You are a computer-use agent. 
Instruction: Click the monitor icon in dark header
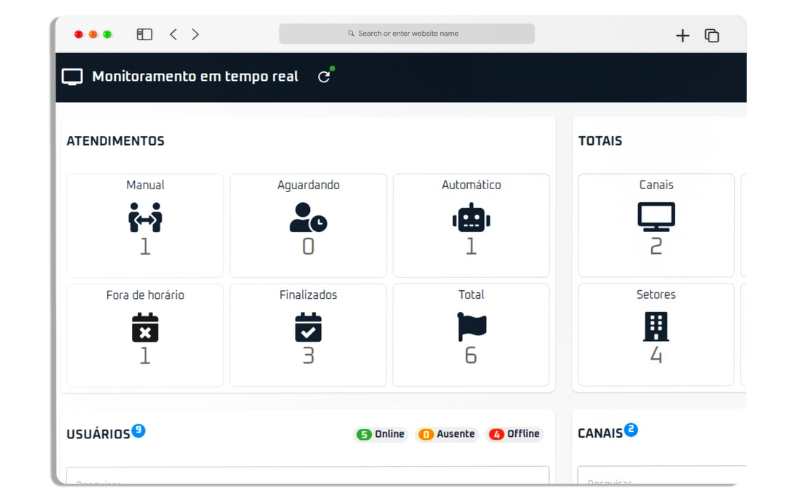coord(72,77)
